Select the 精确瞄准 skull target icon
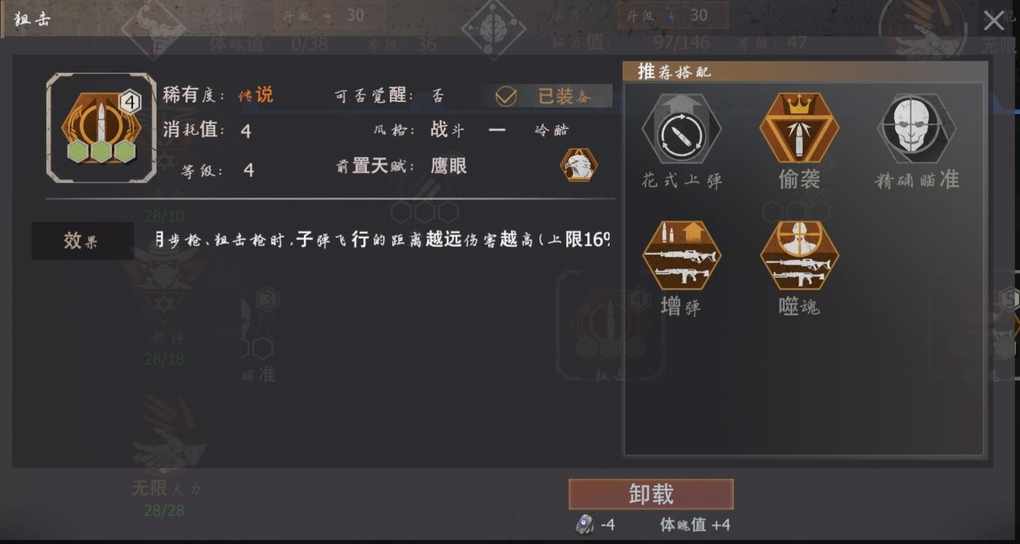Image resolution: width=1020 pixels, height=544 pixels. [917, 129]
